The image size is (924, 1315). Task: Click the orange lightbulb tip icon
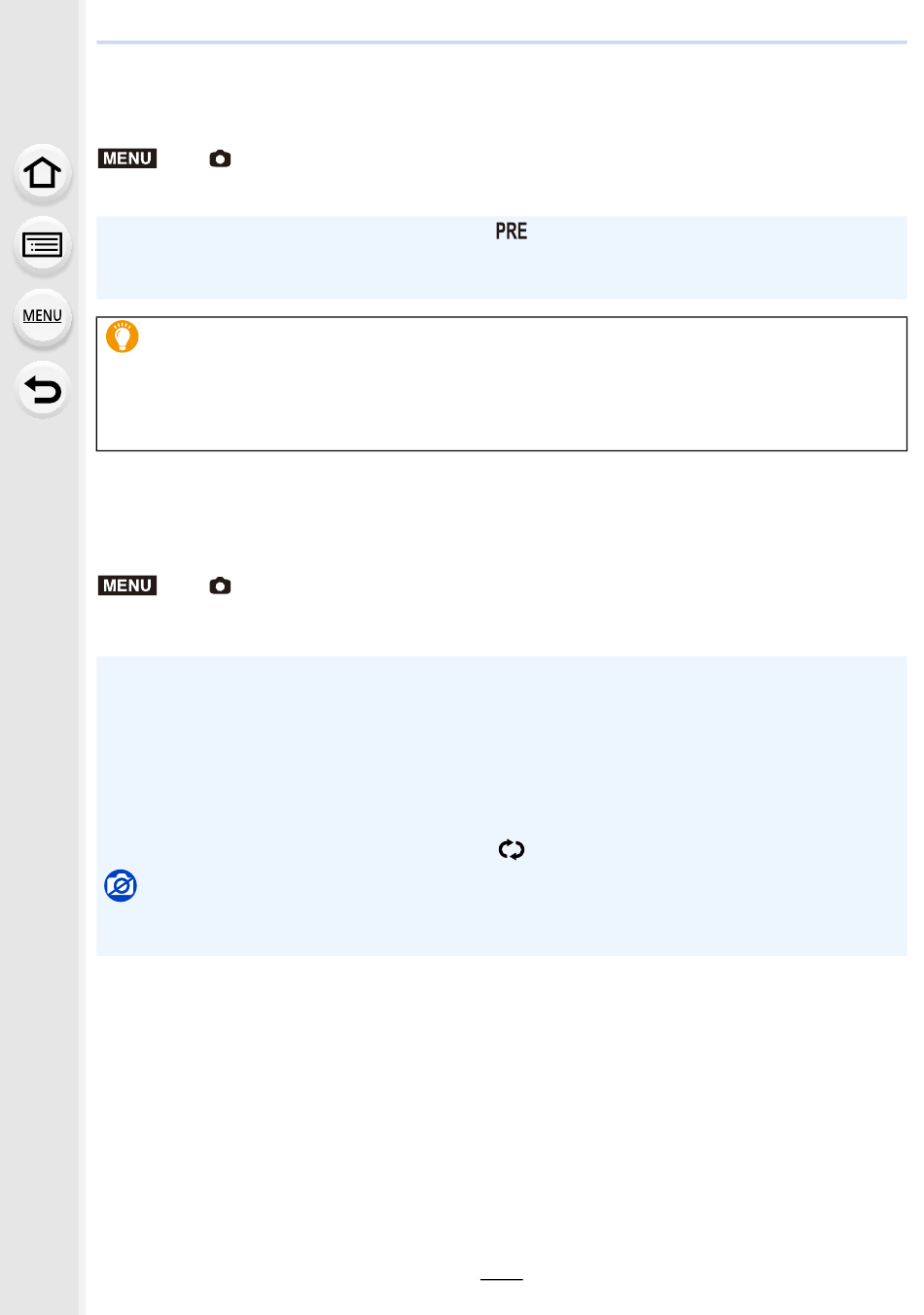(123, 337)
